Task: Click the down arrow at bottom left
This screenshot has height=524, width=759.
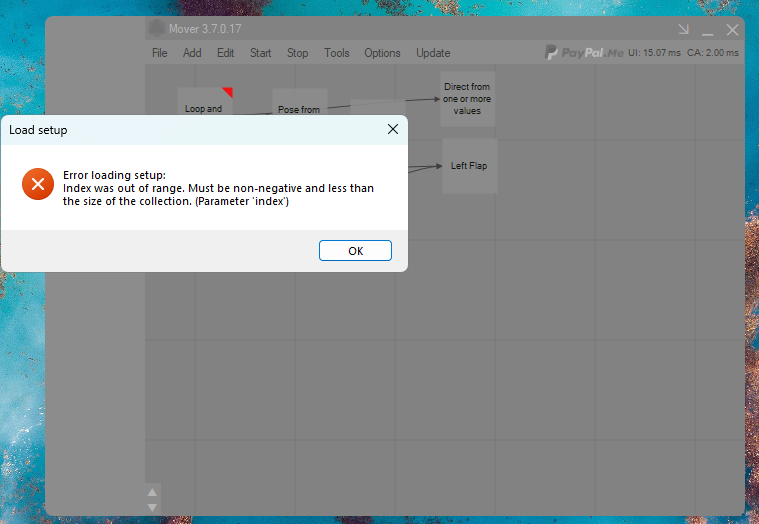Action: [x=152, y=508]
